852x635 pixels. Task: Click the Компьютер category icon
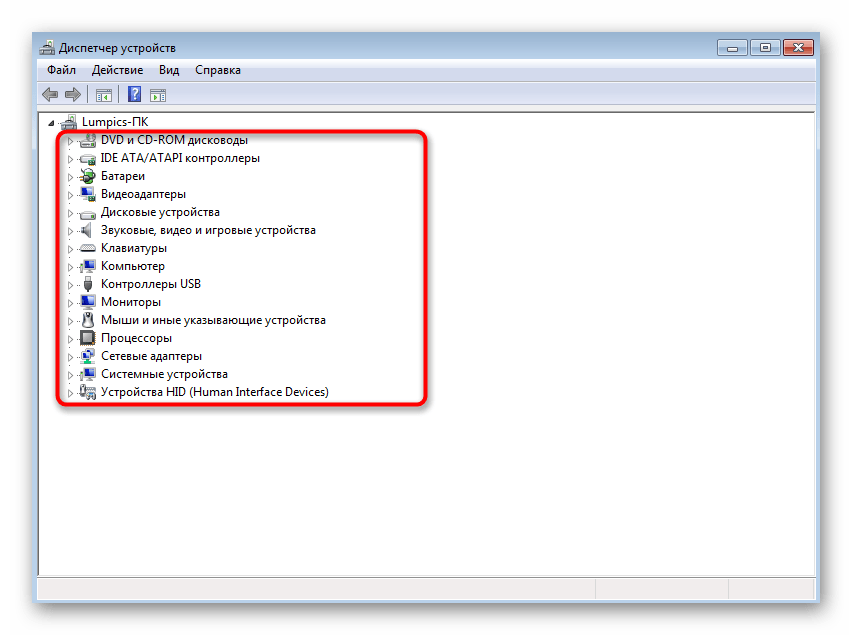point(87,266)
